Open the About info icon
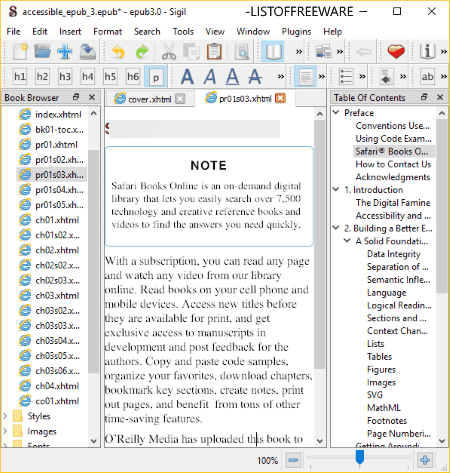The height and width of the screenshot is (473, 450). (x=427, y=52)
